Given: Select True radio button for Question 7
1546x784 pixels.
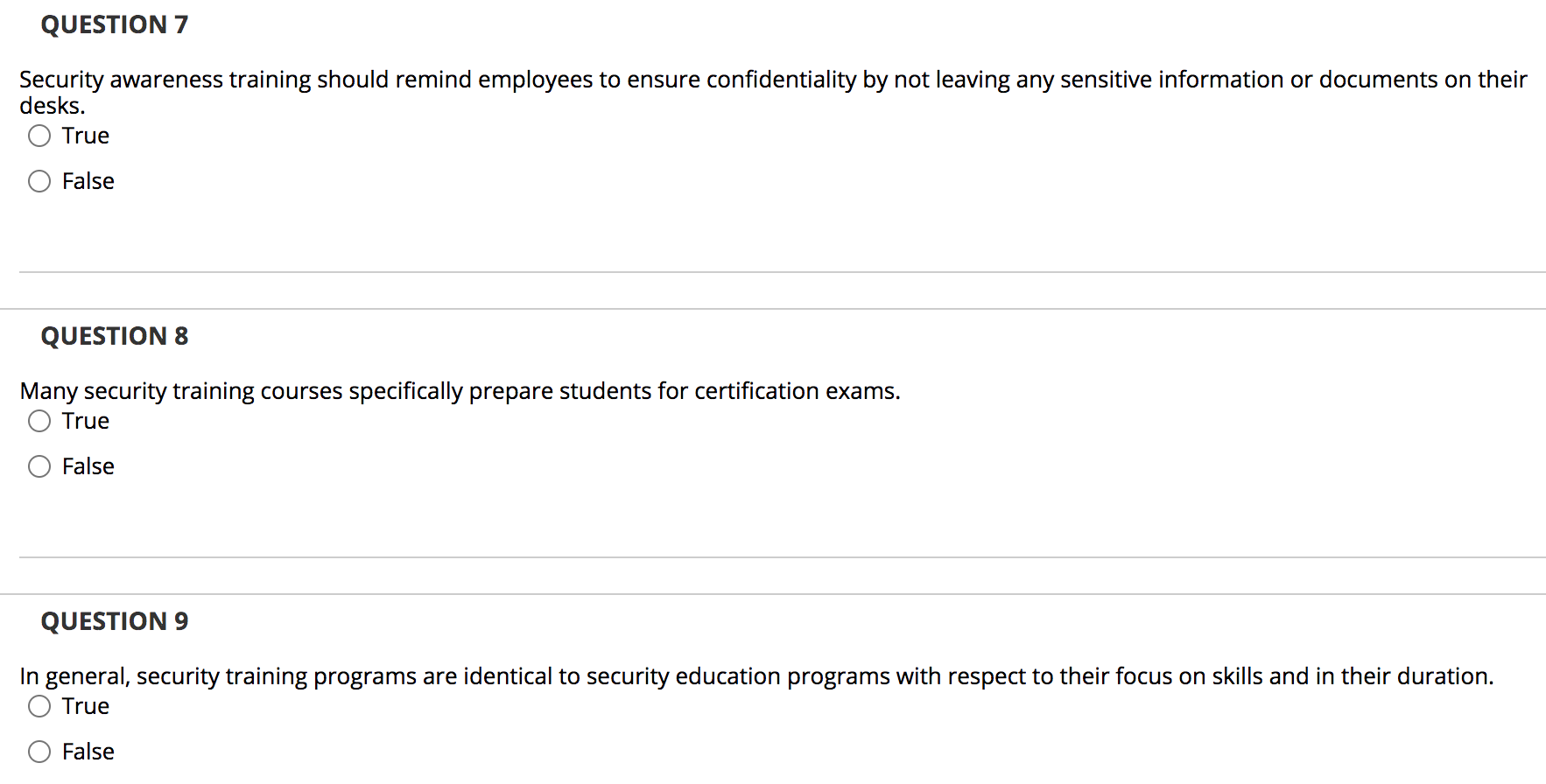Looking at the screenshot, I should coord(39,136).
